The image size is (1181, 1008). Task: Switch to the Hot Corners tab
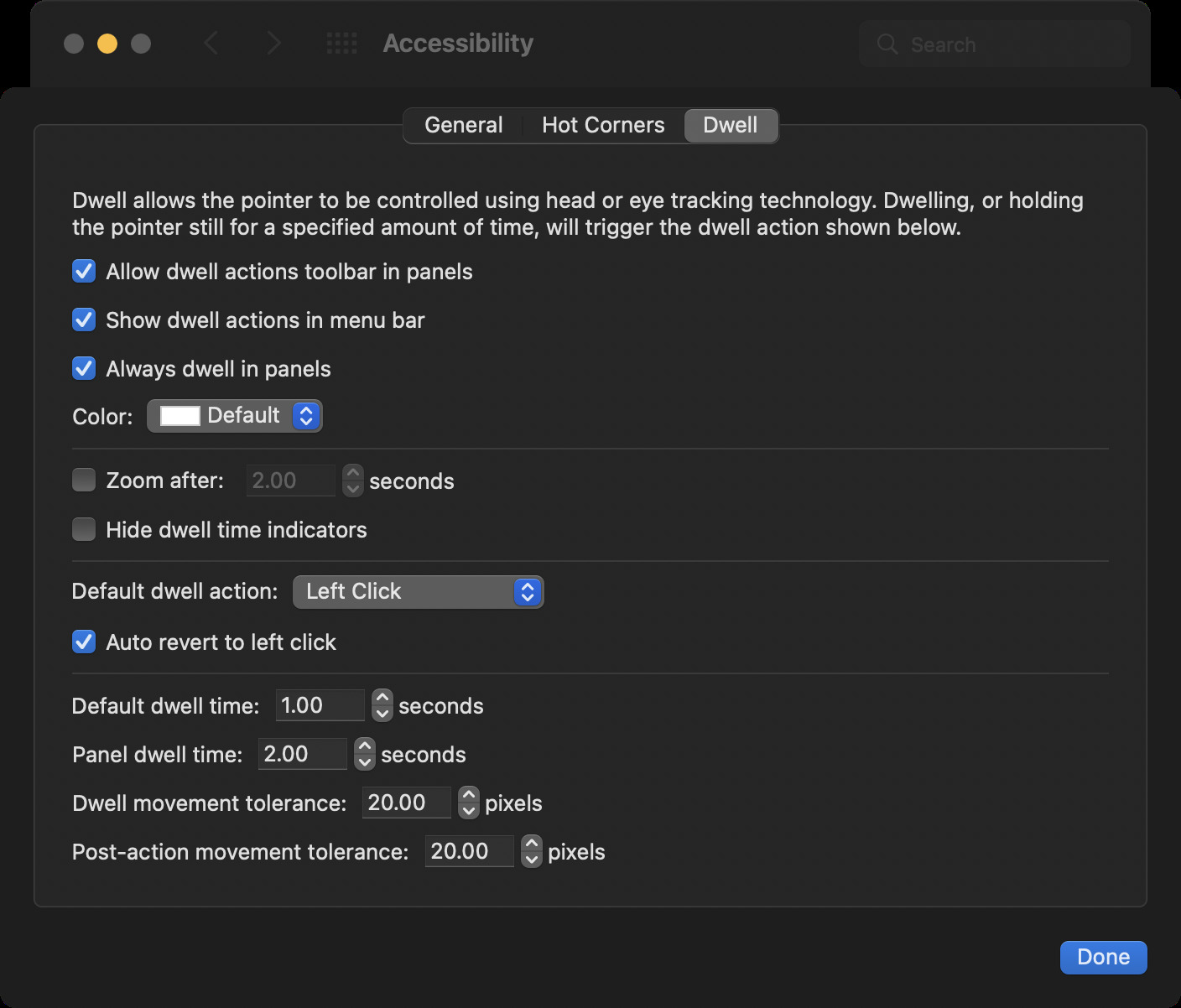(603, 126)
